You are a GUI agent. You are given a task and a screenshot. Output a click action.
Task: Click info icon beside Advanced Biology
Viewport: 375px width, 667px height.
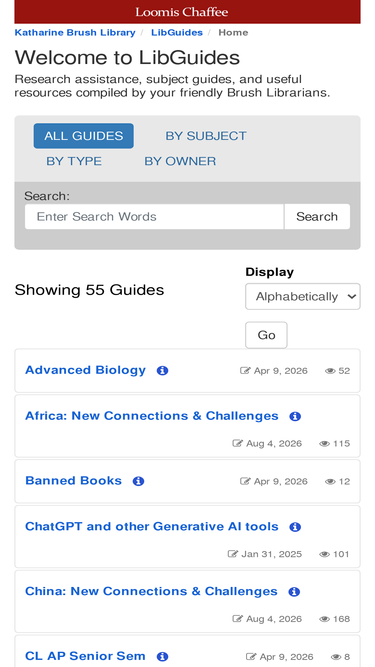coord(162,371)
